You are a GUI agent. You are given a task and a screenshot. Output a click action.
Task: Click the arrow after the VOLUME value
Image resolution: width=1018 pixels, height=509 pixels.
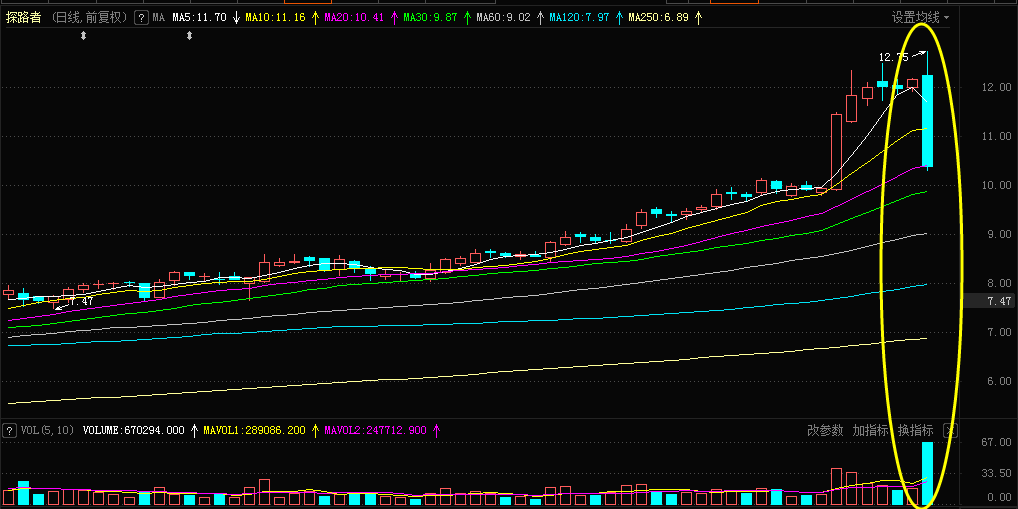tap(195, 430)
